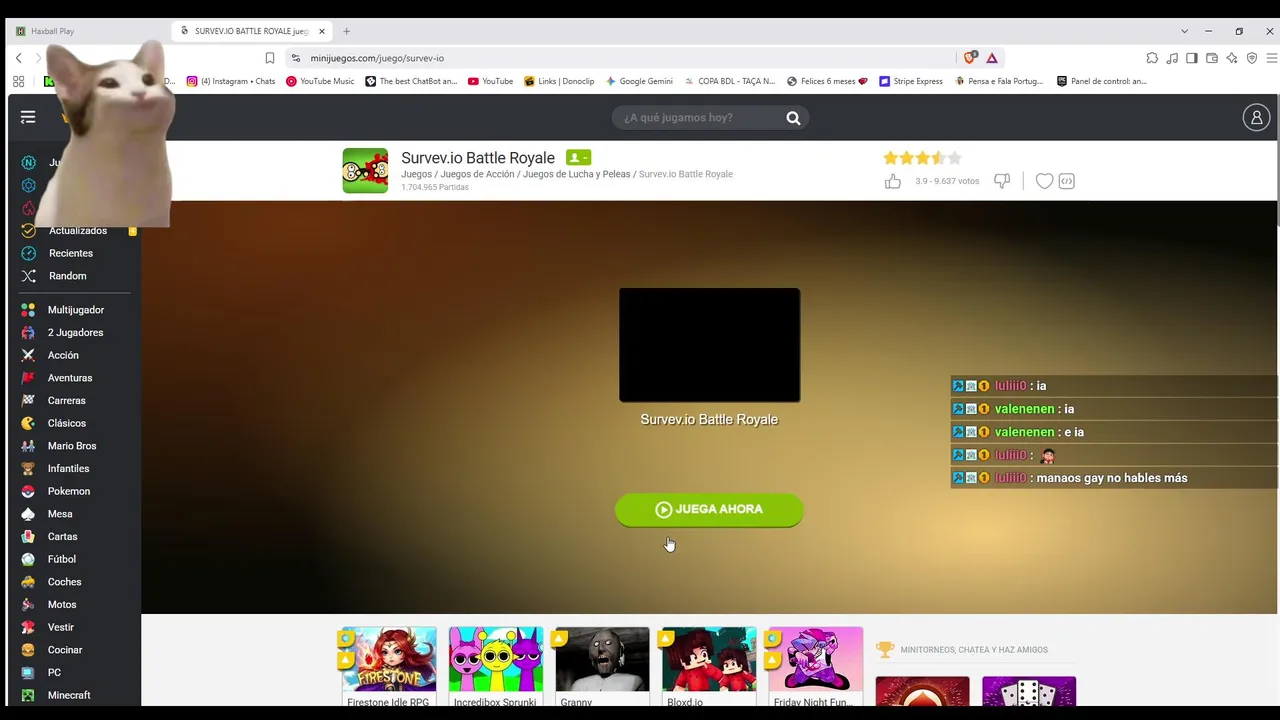Image resolution: width=1280 pixels, height=720 pixels.
Task: Open the 2 Jugadores category
Action: click(75, 333)
